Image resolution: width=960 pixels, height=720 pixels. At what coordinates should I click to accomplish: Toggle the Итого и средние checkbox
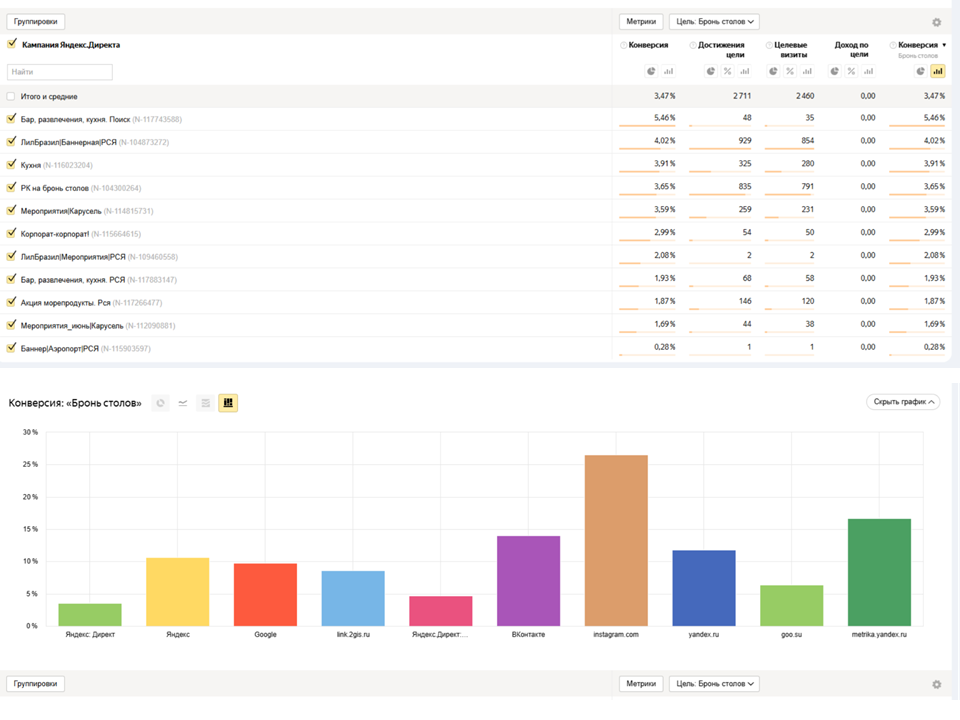pos(11,96)
